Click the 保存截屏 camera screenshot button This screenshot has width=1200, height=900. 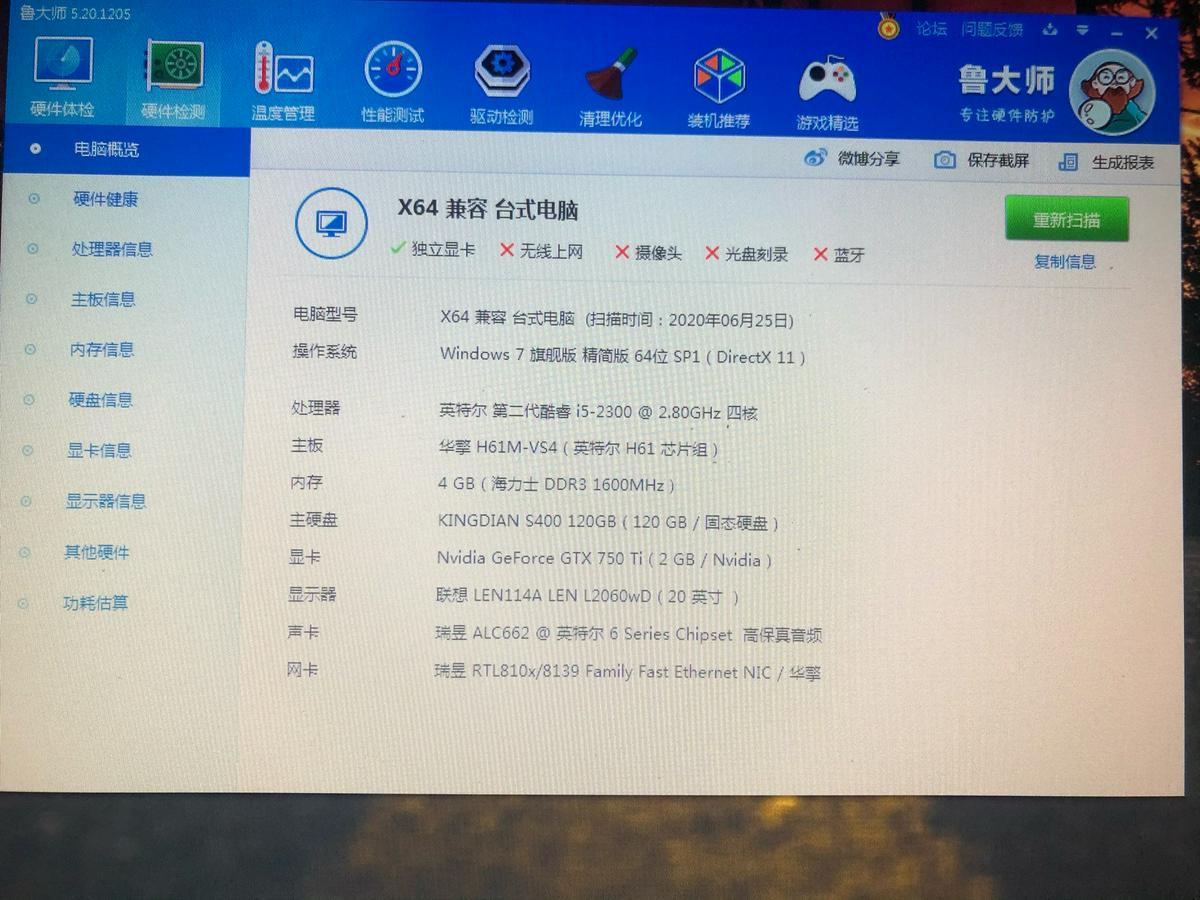[x=981, y=160]
